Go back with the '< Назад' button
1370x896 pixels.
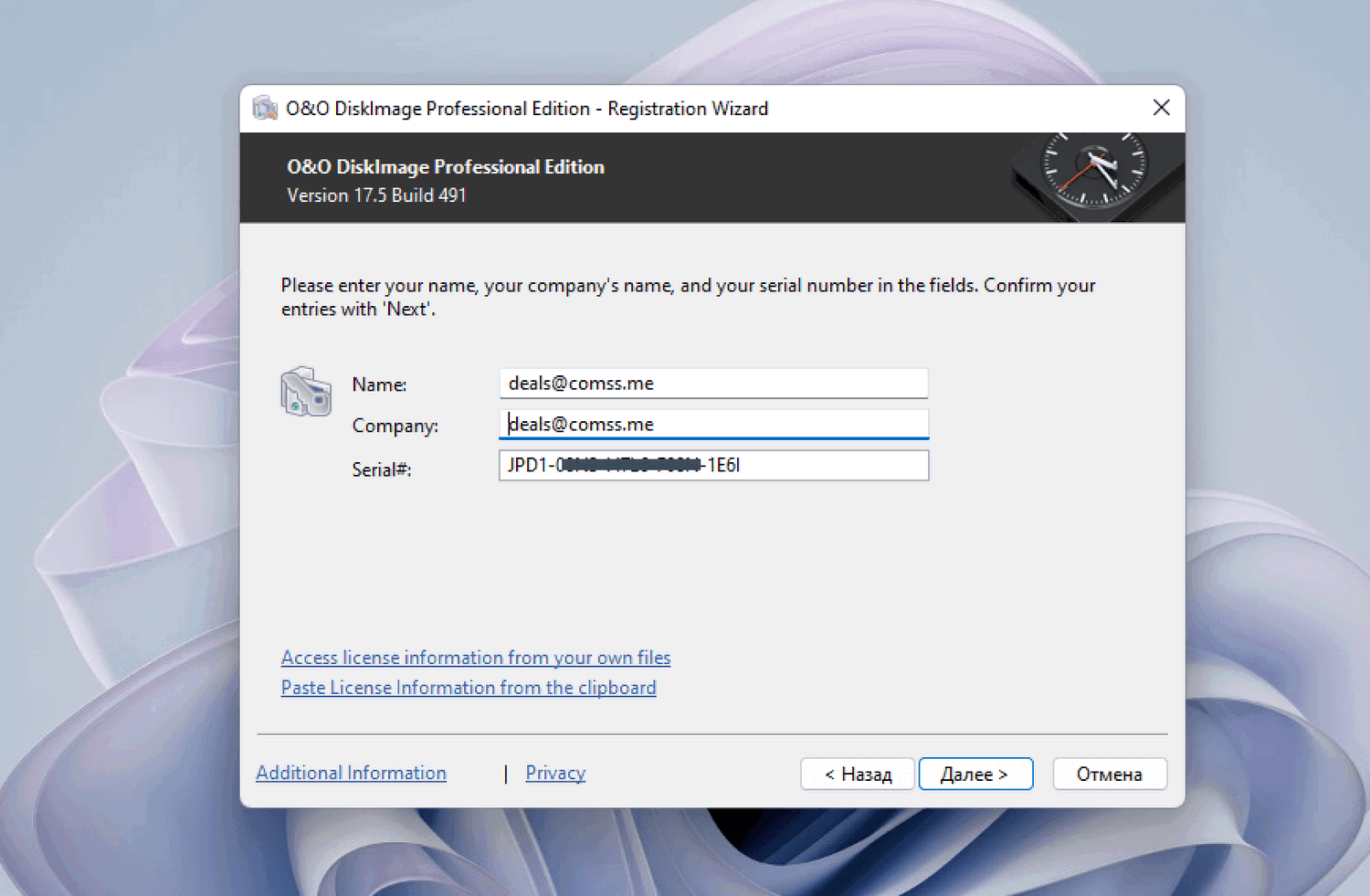click(x=858, y=774)
